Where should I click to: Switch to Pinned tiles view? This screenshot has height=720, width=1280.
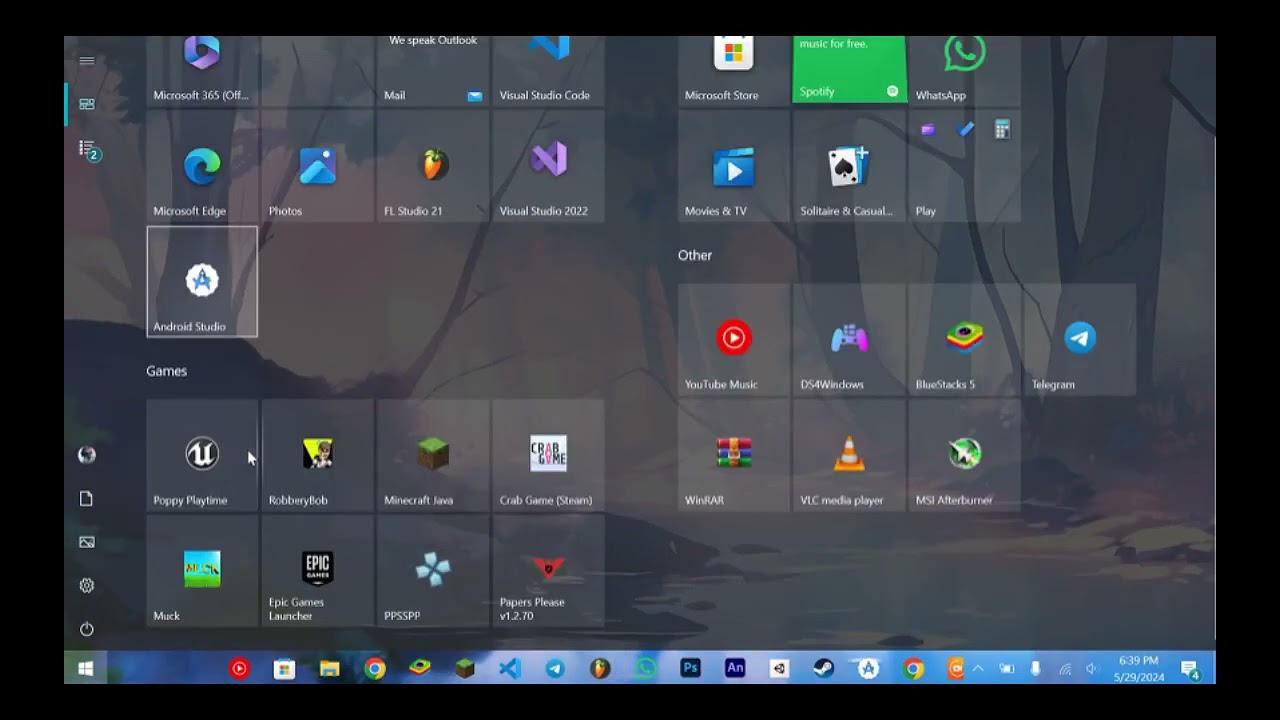pyautogui.click(x=87, y=104)
